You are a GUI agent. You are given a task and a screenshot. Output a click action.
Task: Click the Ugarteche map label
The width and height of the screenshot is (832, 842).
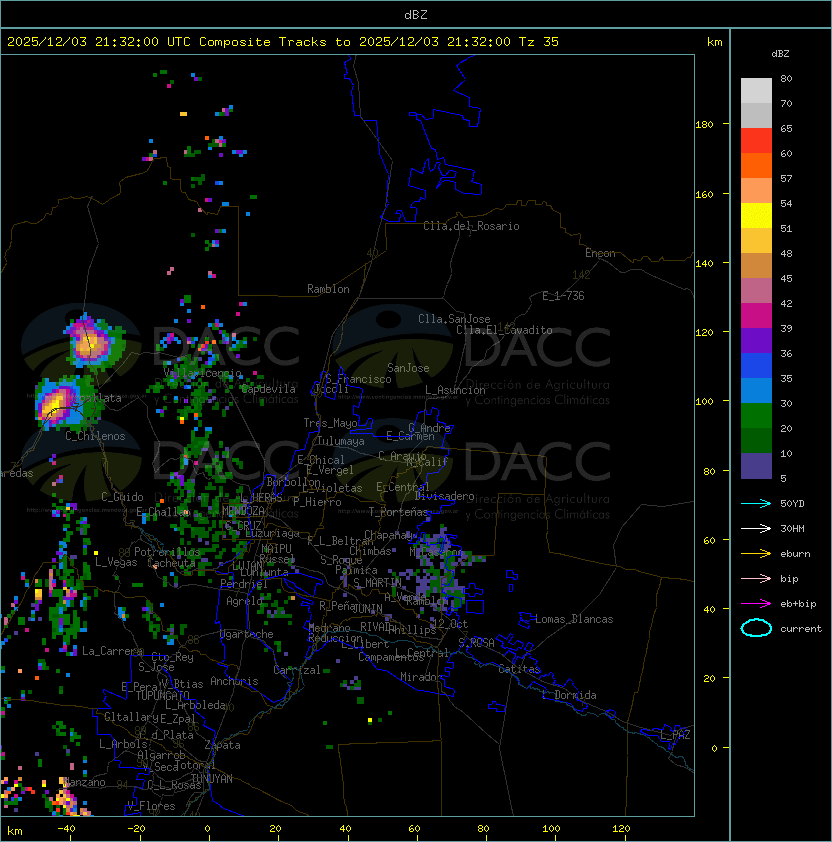pos(247,634)
